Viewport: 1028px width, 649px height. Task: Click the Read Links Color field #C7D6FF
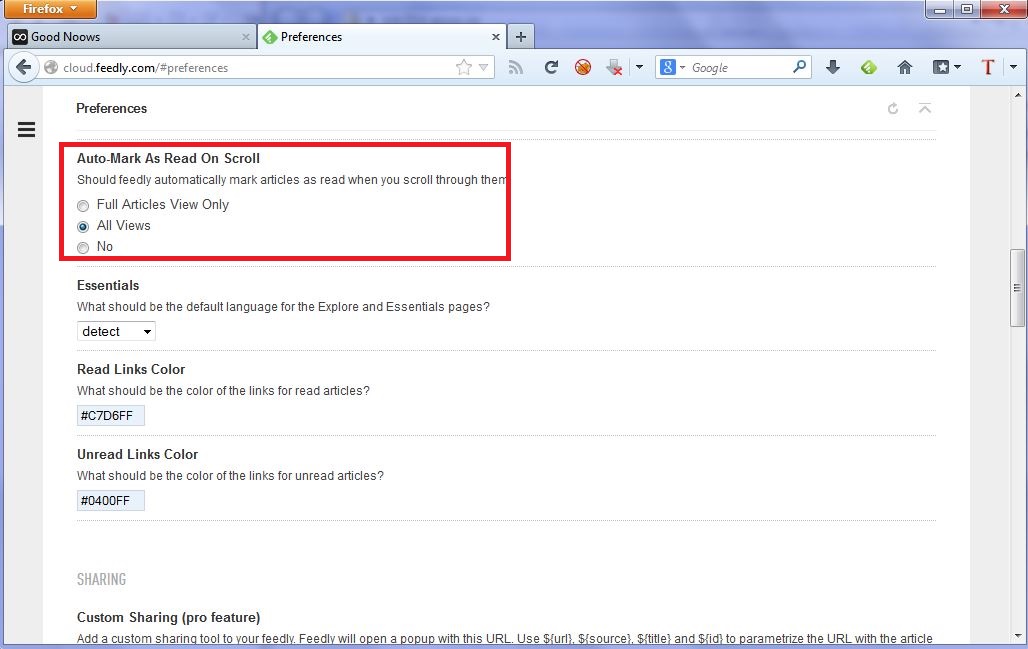point(111,416)
